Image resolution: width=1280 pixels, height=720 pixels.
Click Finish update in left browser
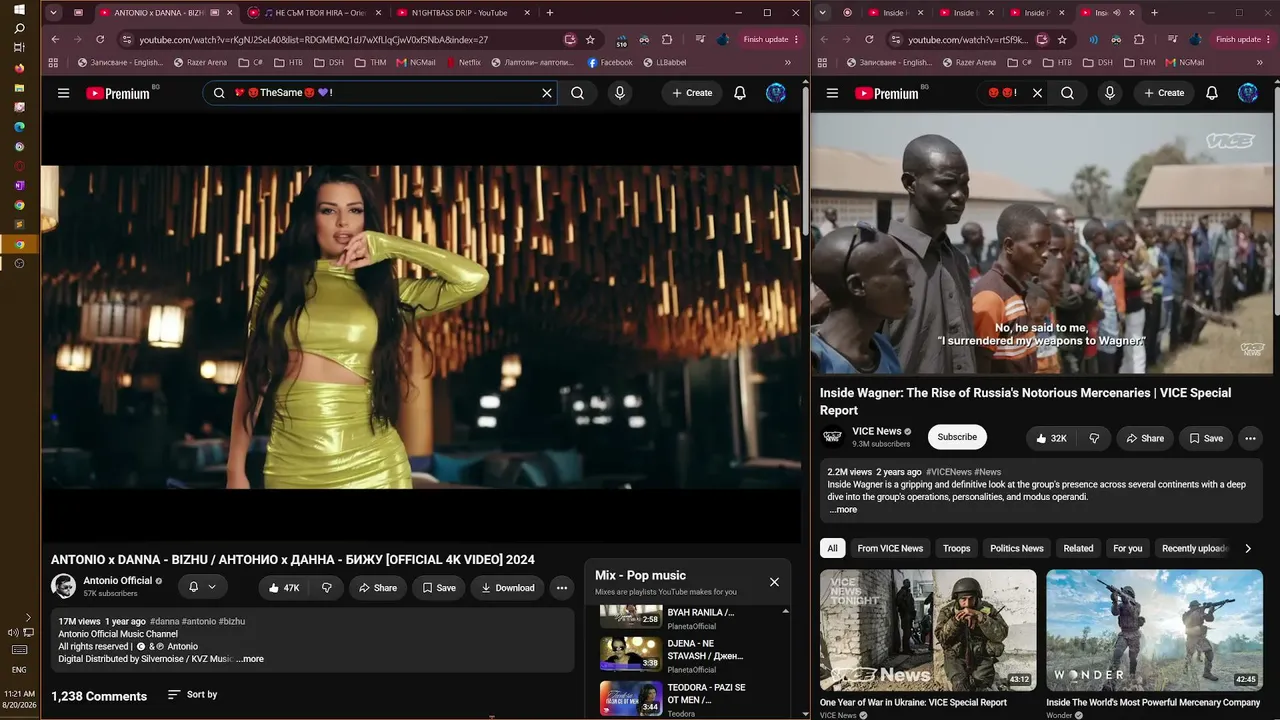click(770, 39)
